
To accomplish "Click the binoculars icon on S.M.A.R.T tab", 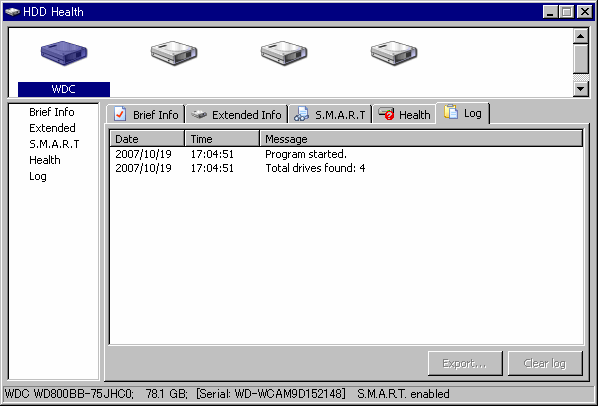I will (302, 114).
